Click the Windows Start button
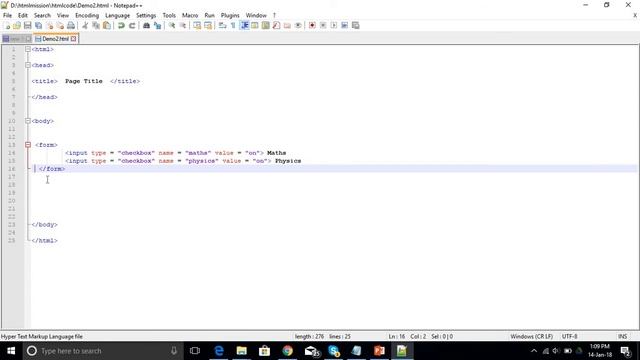Screen dimensions: 640x360 click(11, 351)
